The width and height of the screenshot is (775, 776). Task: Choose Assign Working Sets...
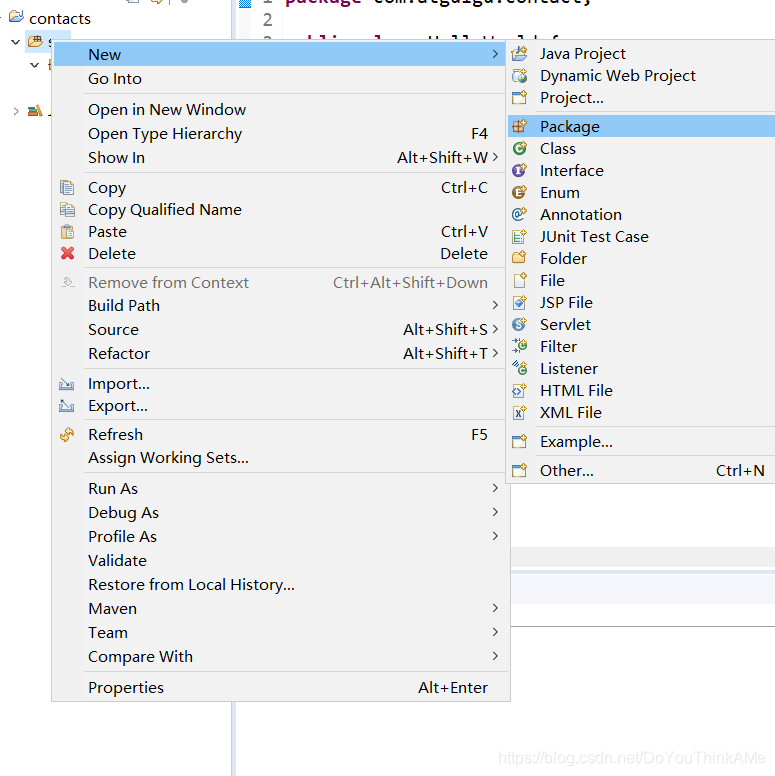coord(281,458)
